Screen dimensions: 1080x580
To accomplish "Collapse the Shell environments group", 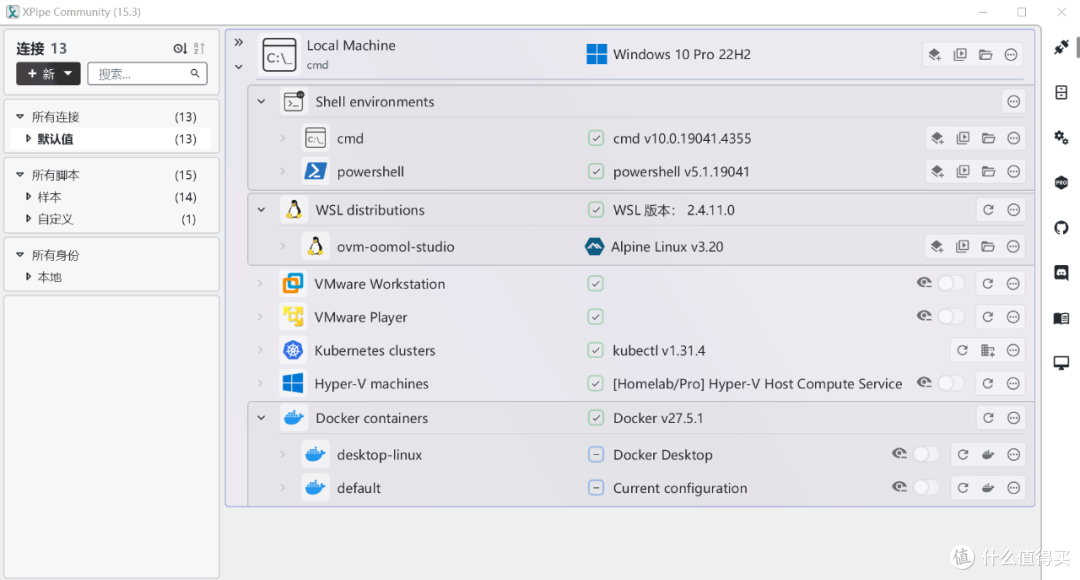I will pyautogui.click(x=261, y=101).
